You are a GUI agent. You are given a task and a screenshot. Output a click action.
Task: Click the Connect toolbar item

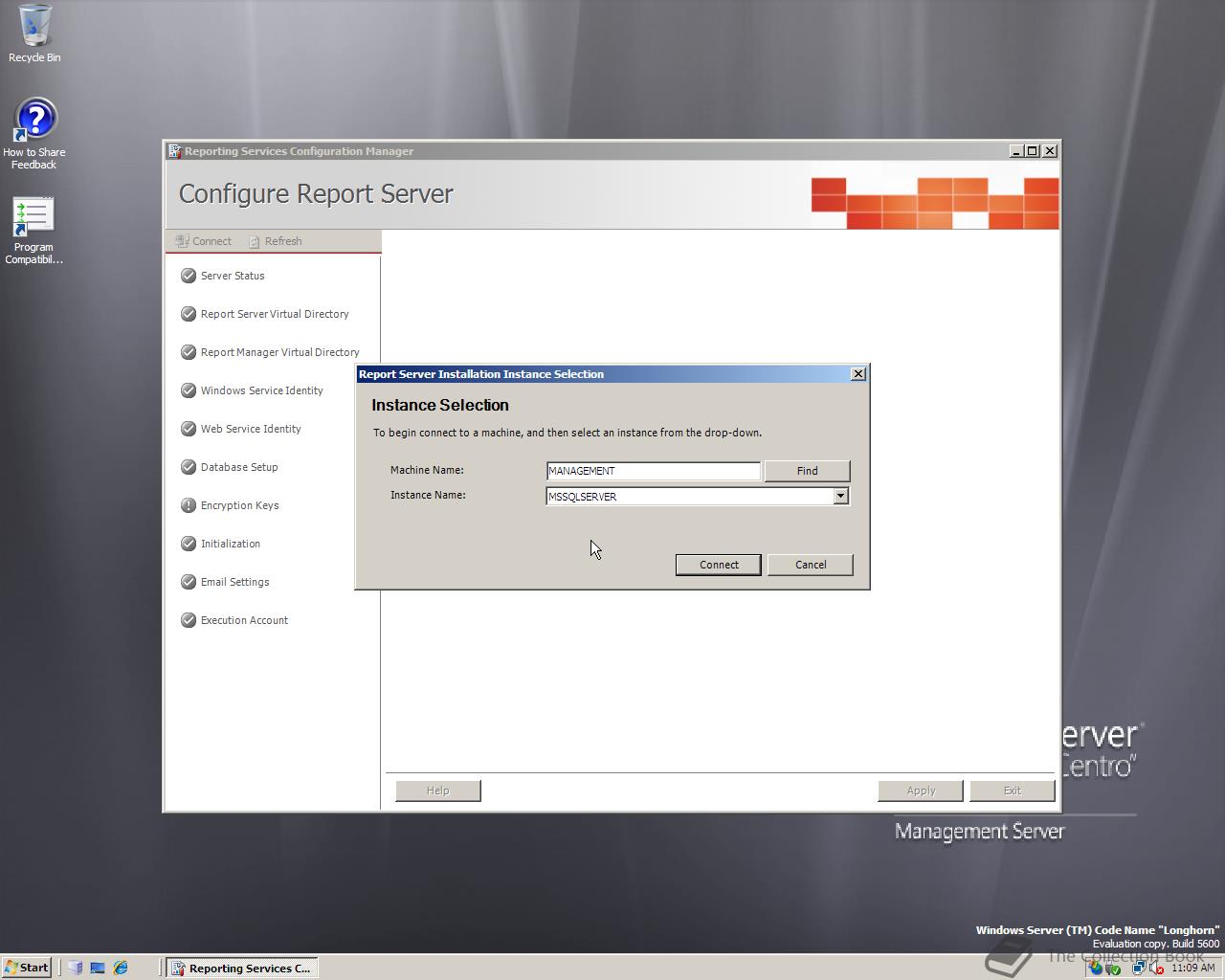(203, 241)
